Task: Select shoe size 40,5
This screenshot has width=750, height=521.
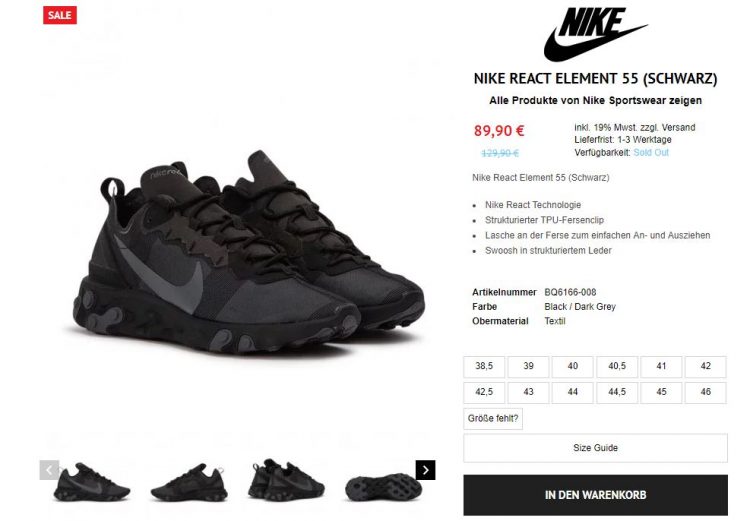Action: tap(617, 366)
